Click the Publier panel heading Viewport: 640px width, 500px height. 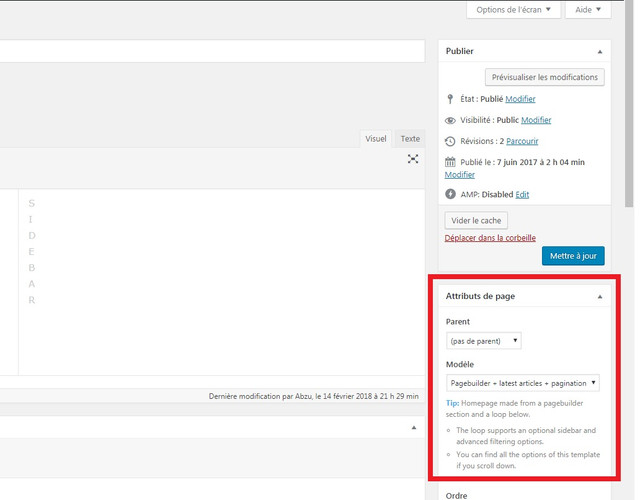[x=460, y=51]
